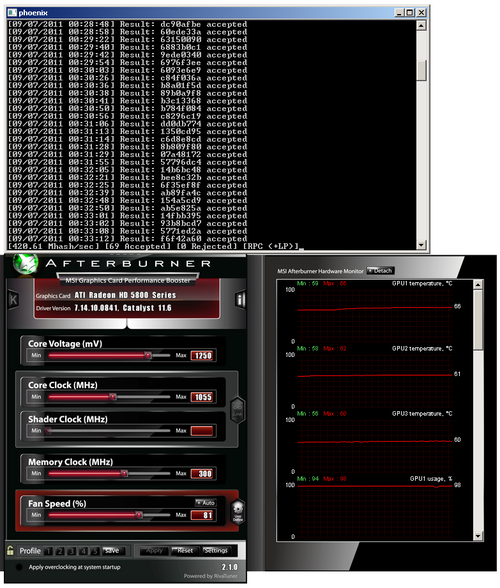Click the Save profile button
This screenshot has width=500, height=588.
coord(113,550)
